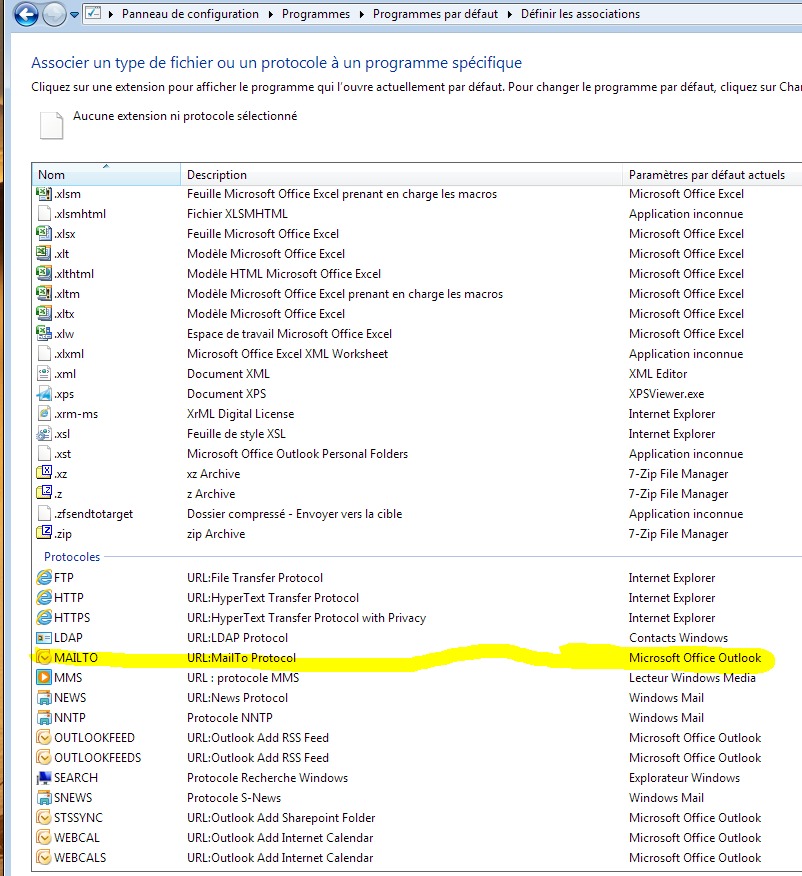Select the .z archive icon

coord(44,493)
